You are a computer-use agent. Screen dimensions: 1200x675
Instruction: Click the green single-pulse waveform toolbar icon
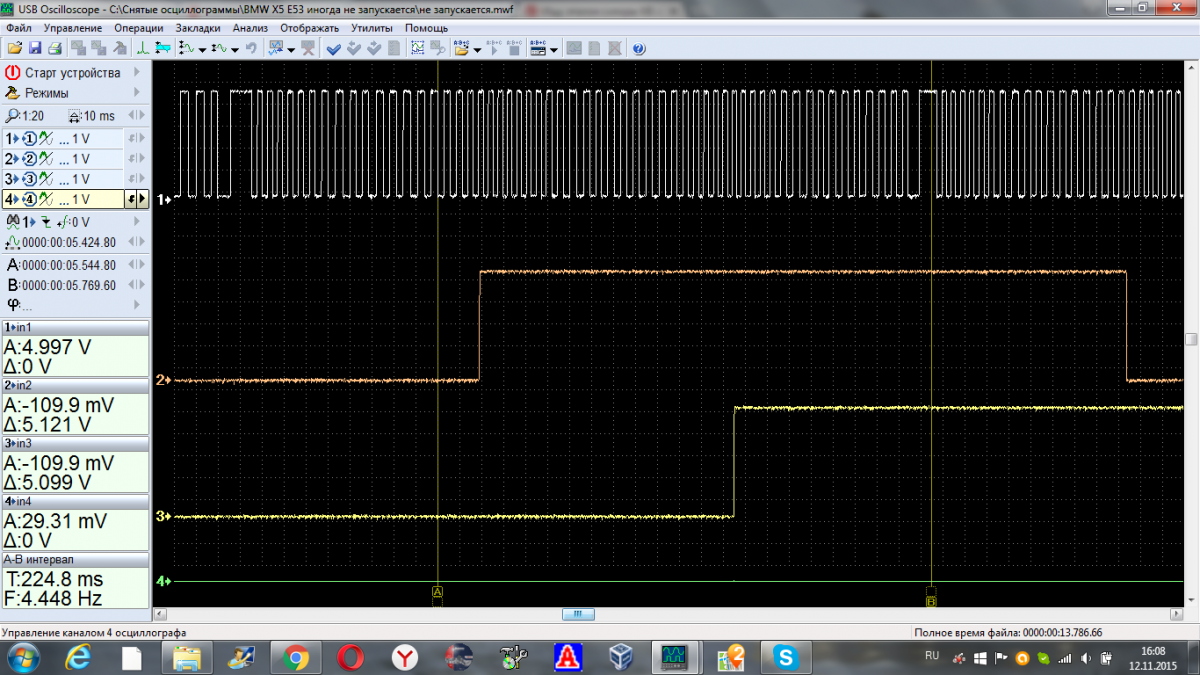pyautogui.click(x=143, y=48)
